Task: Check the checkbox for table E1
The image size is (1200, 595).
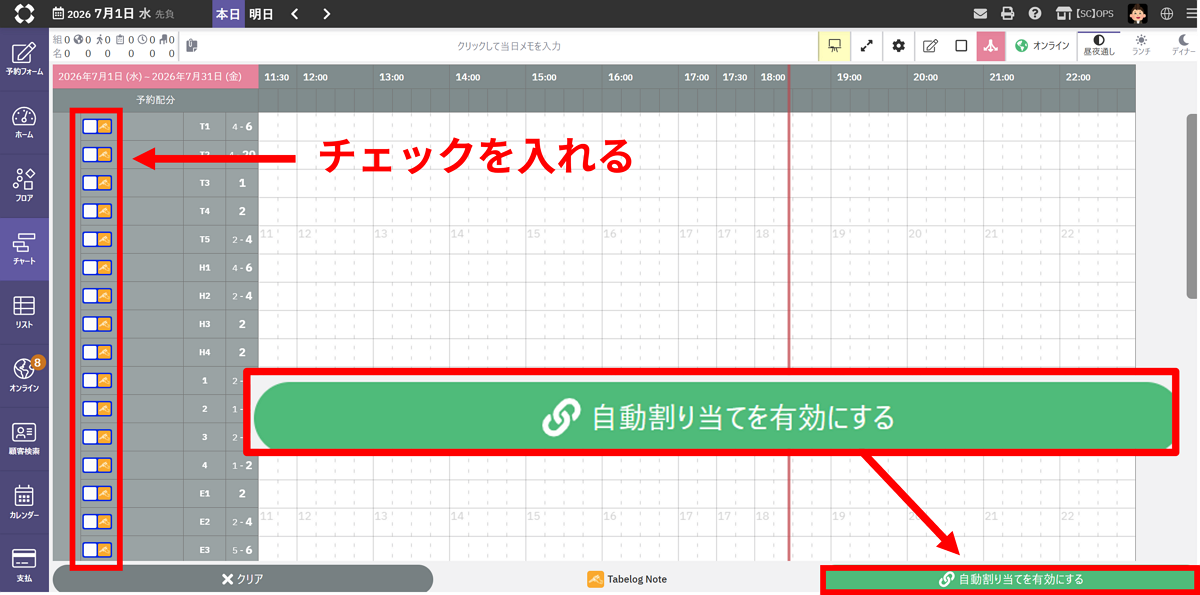Action: click(90, 493)
